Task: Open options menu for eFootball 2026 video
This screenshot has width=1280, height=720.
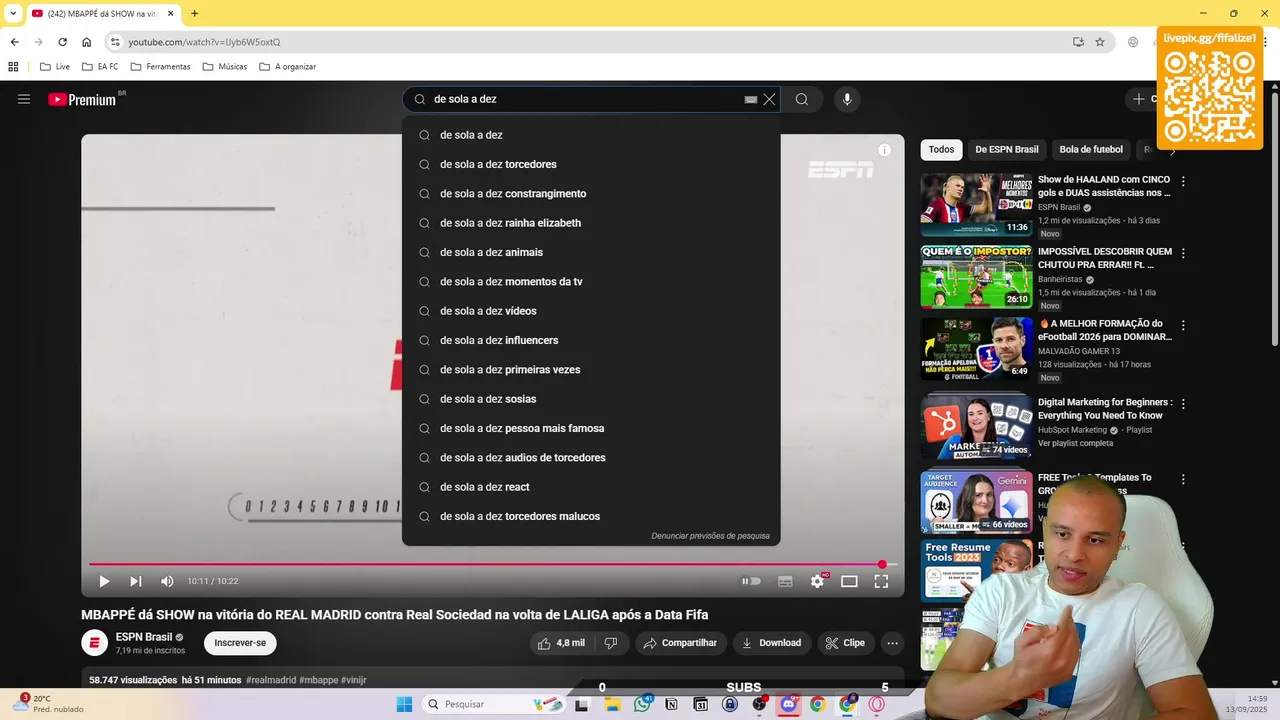Action: pos(1183,326)
